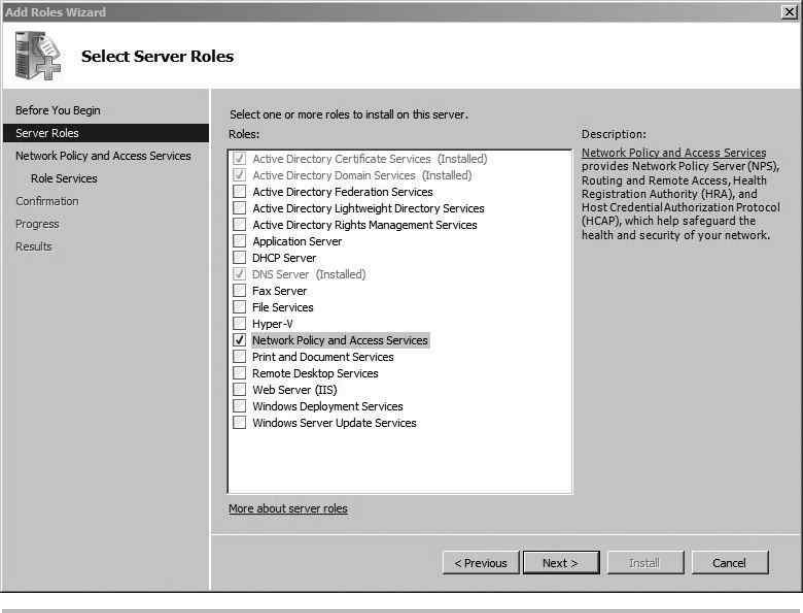Select the Web Server (IIS) label
The height and width of the screenshot is (613, 803).
[x=295, y=390]
